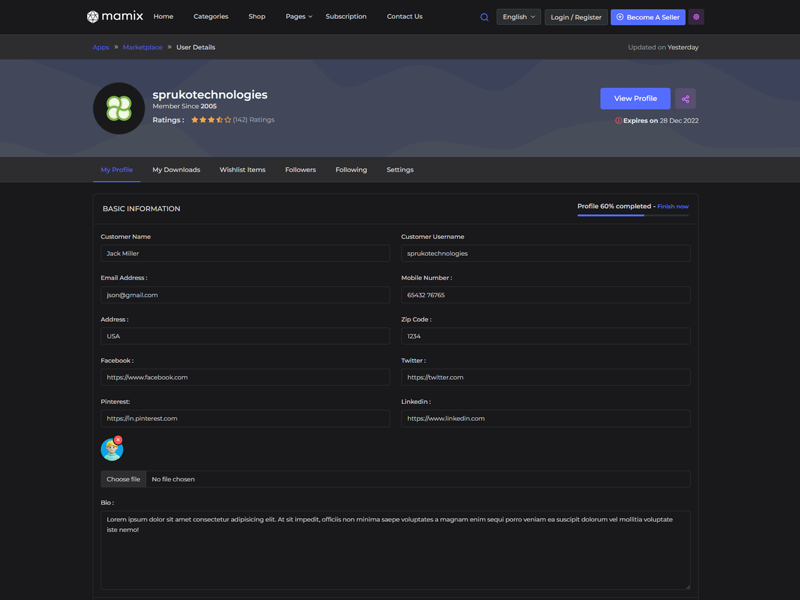This screenshot has width=800, height=600.
Task: Click the Become A Seller button
Action: (x=648, y=17)
